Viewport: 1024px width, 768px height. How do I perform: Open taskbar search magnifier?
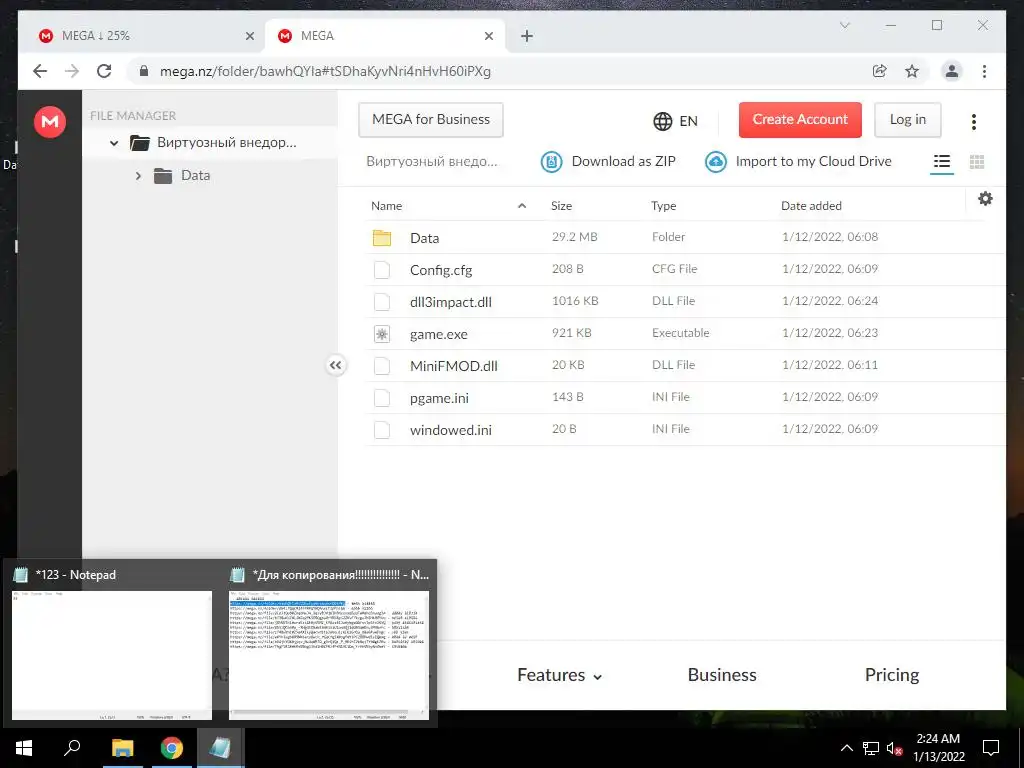(x=72, y=748)
